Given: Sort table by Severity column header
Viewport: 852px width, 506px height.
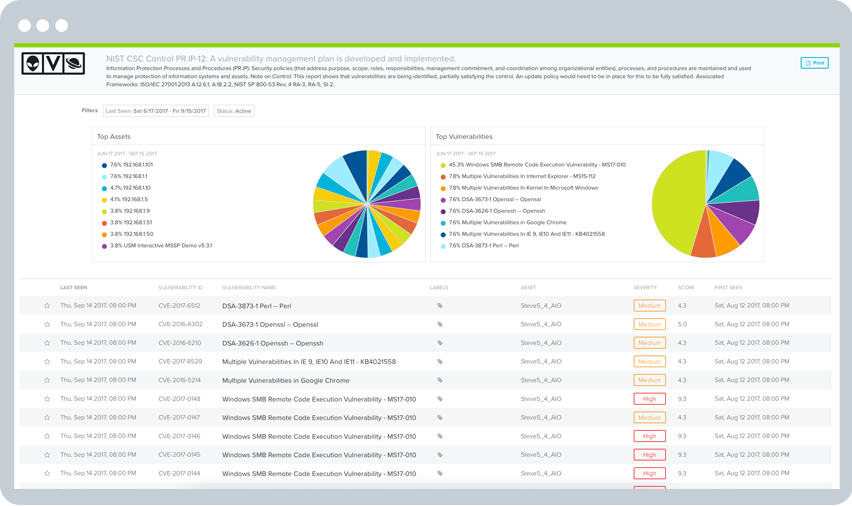Looking at the screenshot, I should (x=645, y=287).
